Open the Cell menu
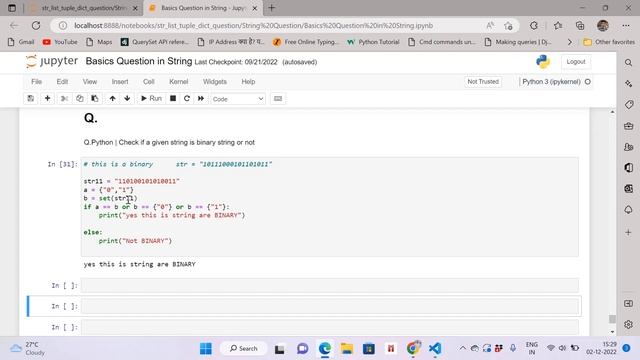This screenshot has height=360, width=640. (149, 82)
